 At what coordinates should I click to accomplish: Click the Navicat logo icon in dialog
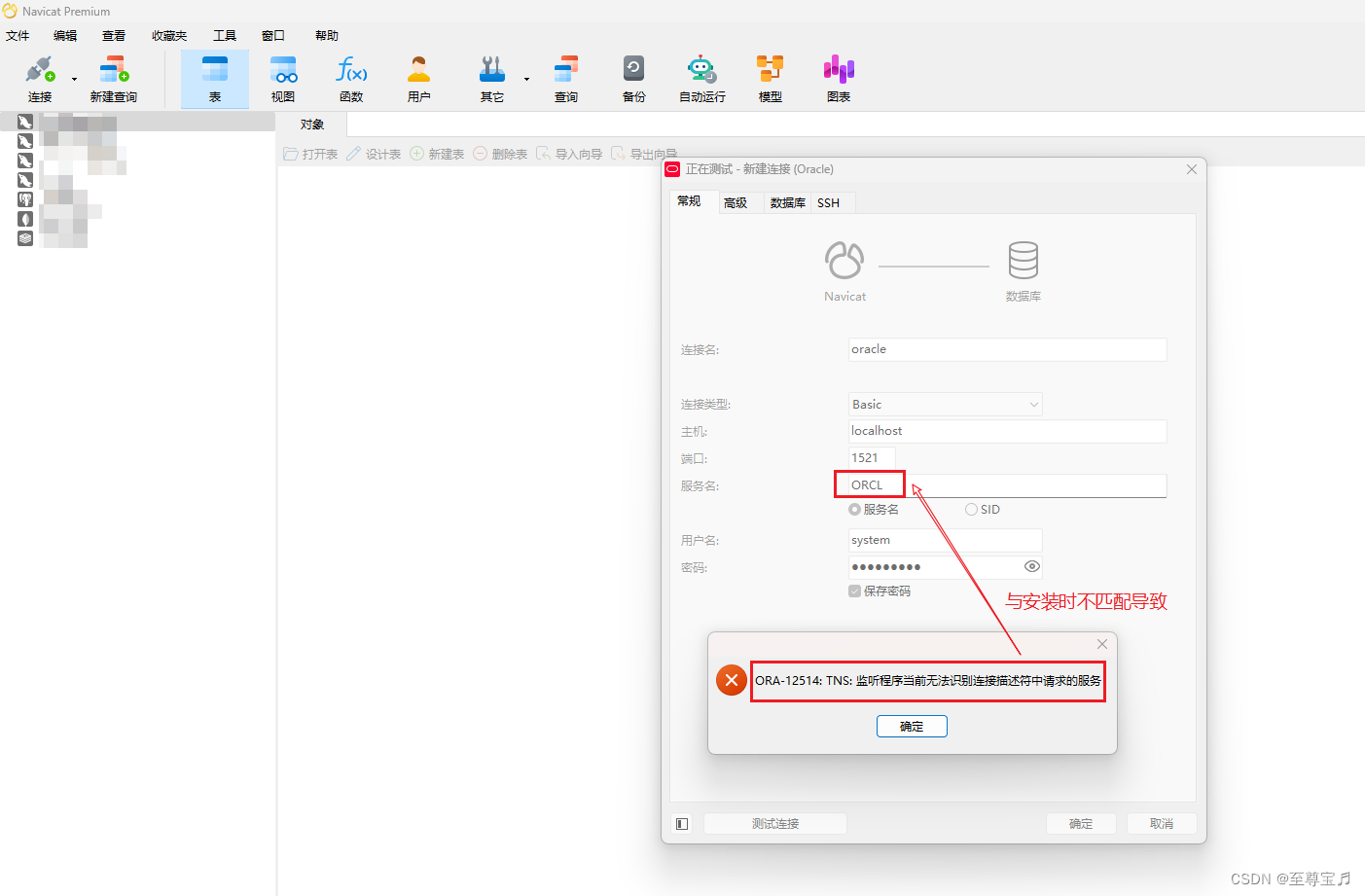click(x=844, y=260)
